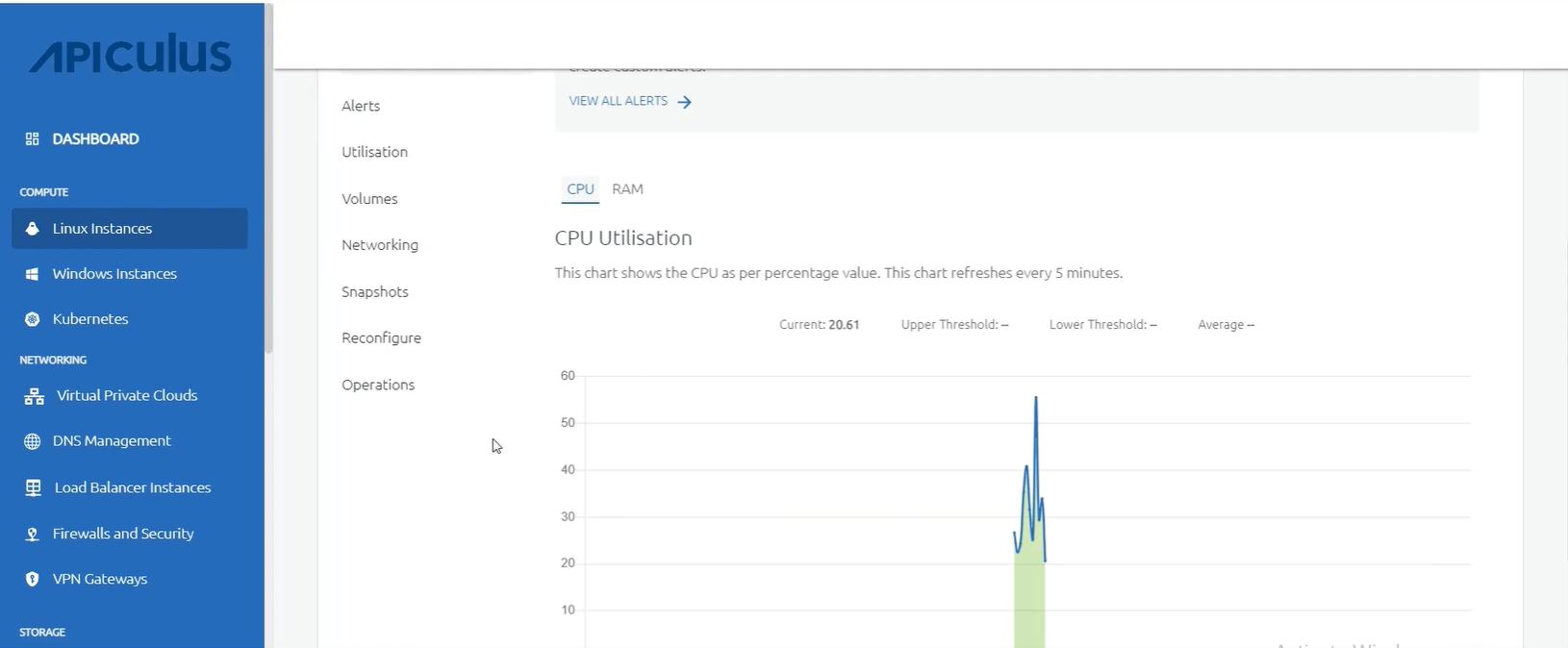Click the Current: 20.61 value
1568x648 pixels.
(820, 325)
